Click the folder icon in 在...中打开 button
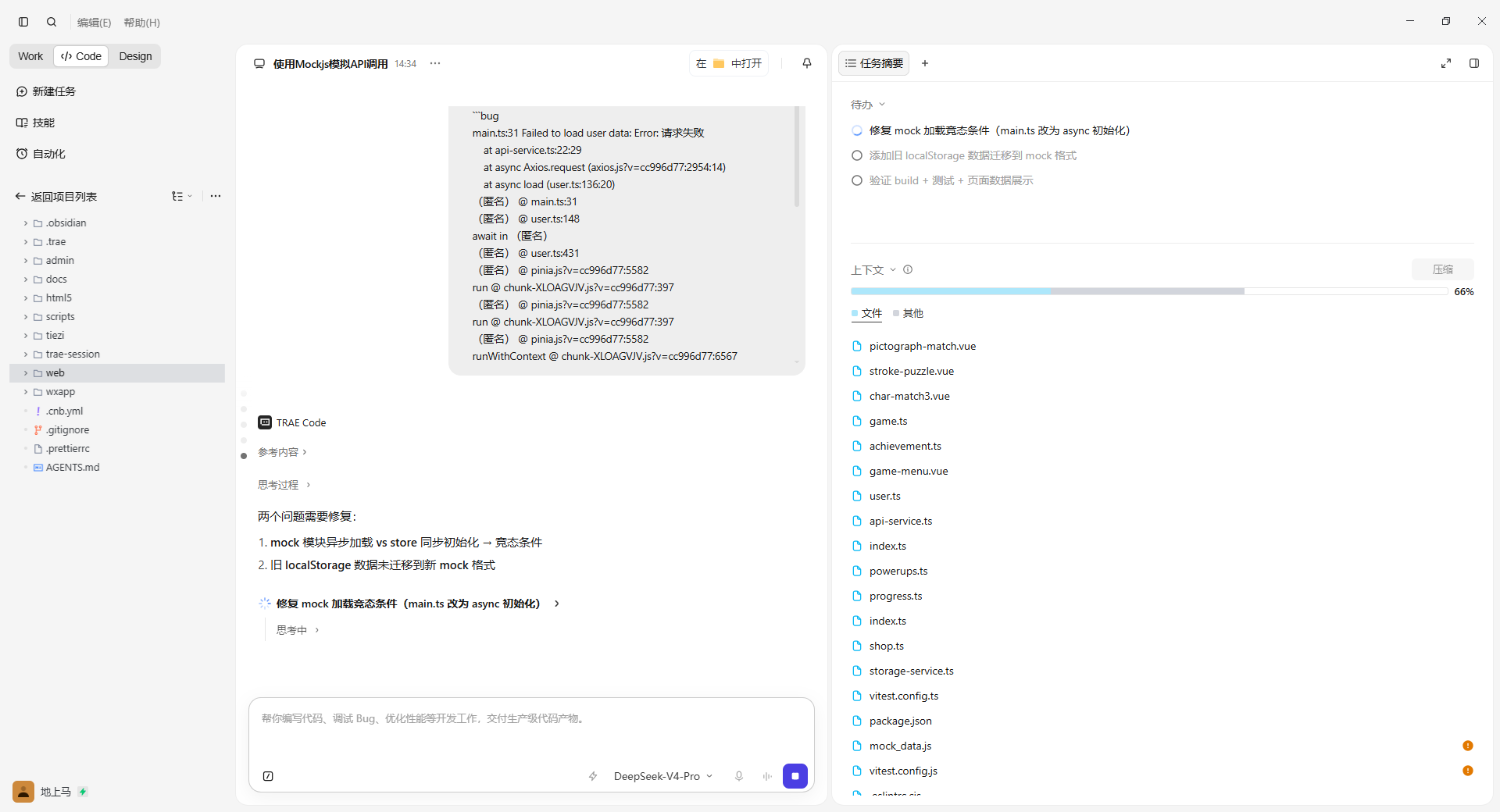This screenshot has width=1500, height=812. pyautogui.click(x=719, y=63)
